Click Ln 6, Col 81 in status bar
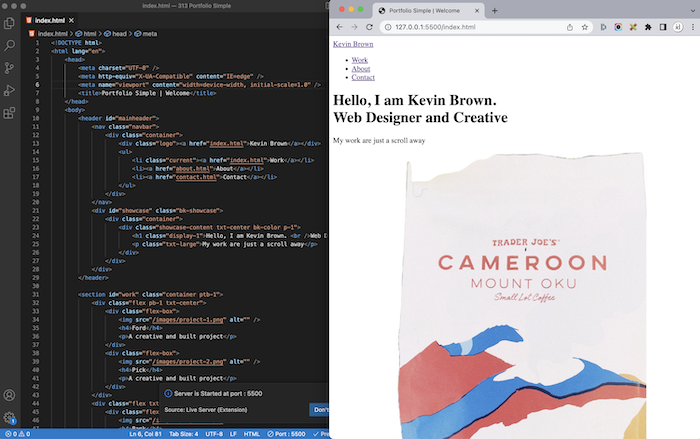 point(146,434)
